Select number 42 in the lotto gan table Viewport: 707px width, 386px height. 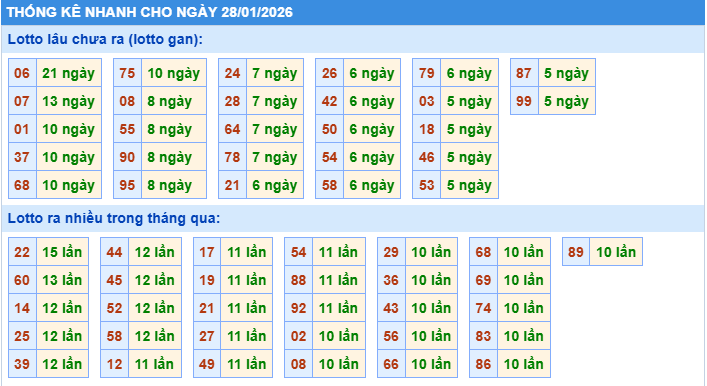329,101
